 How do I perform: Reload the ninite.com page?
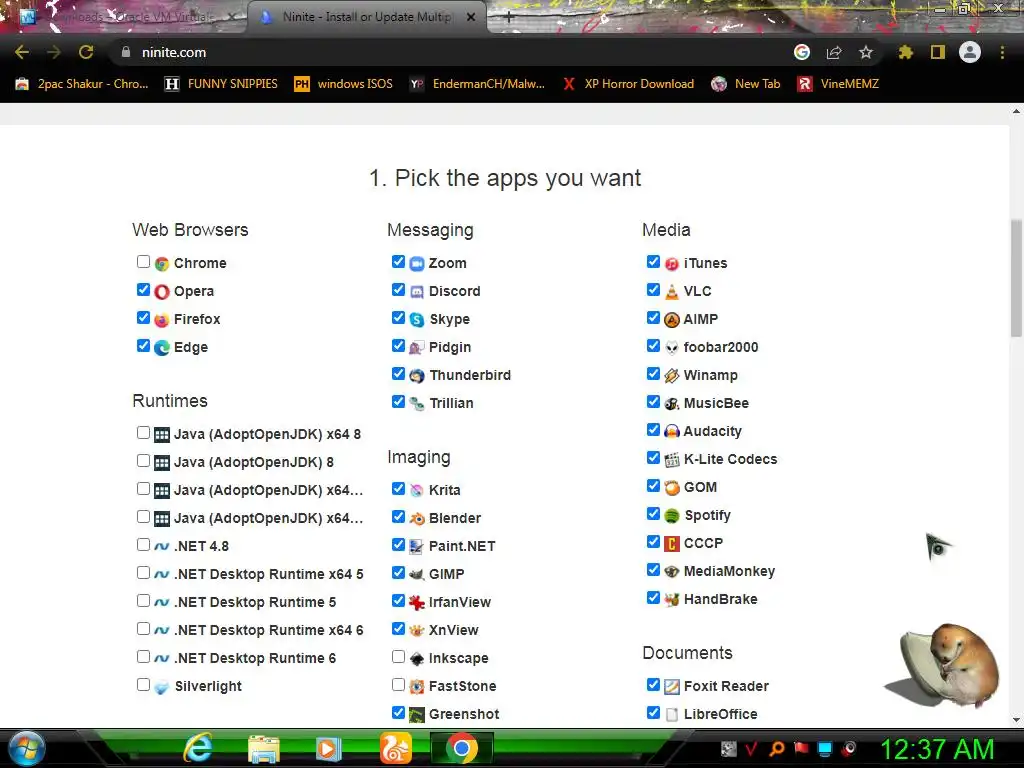pyautogui.click(x=86, y=52)
